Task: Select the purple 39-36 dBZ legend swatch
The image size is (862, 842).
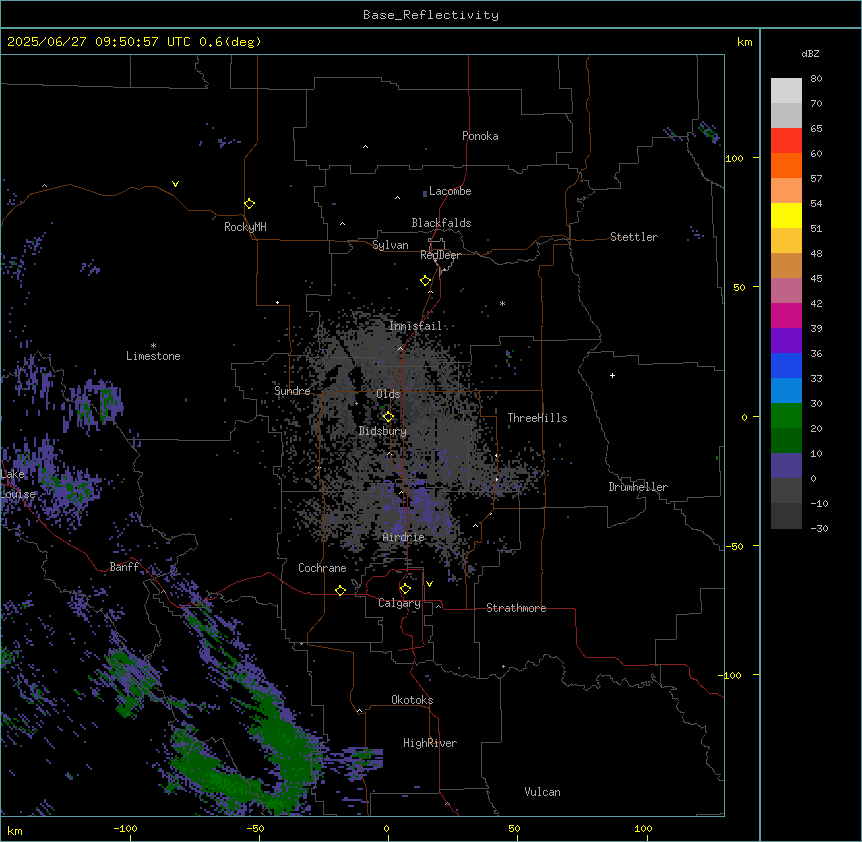Action: pos(786,341)
